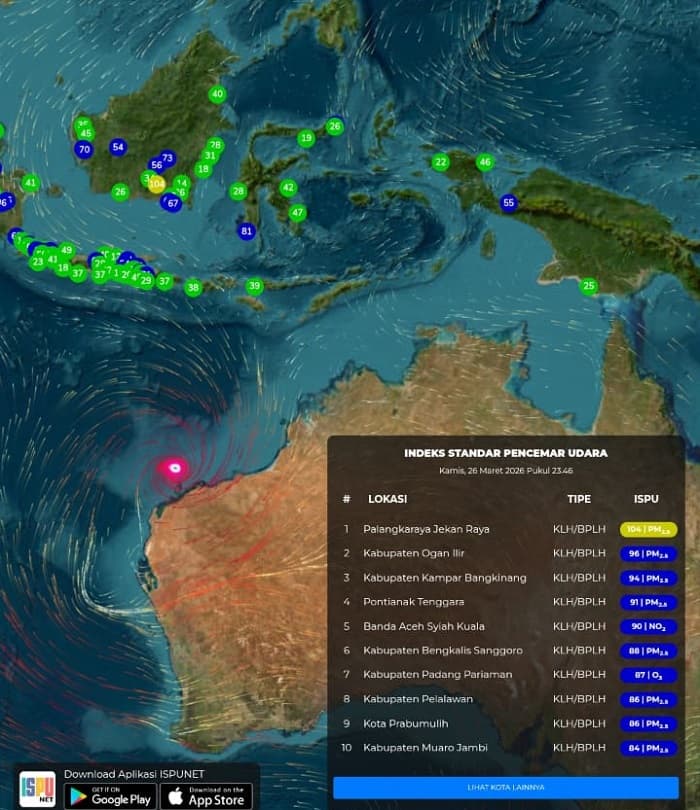Click the blue 54 marker on Kalimantan

(x=118, y=147)
